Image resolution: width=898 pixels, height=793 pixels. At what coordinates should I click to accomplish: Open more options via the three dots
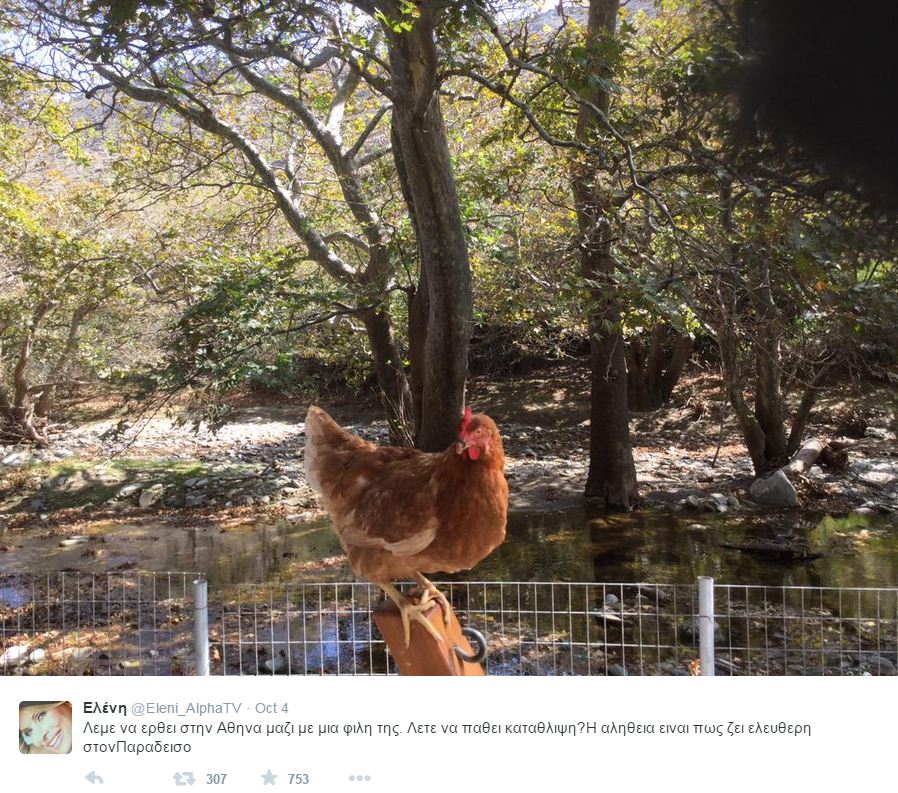[360, 778]
